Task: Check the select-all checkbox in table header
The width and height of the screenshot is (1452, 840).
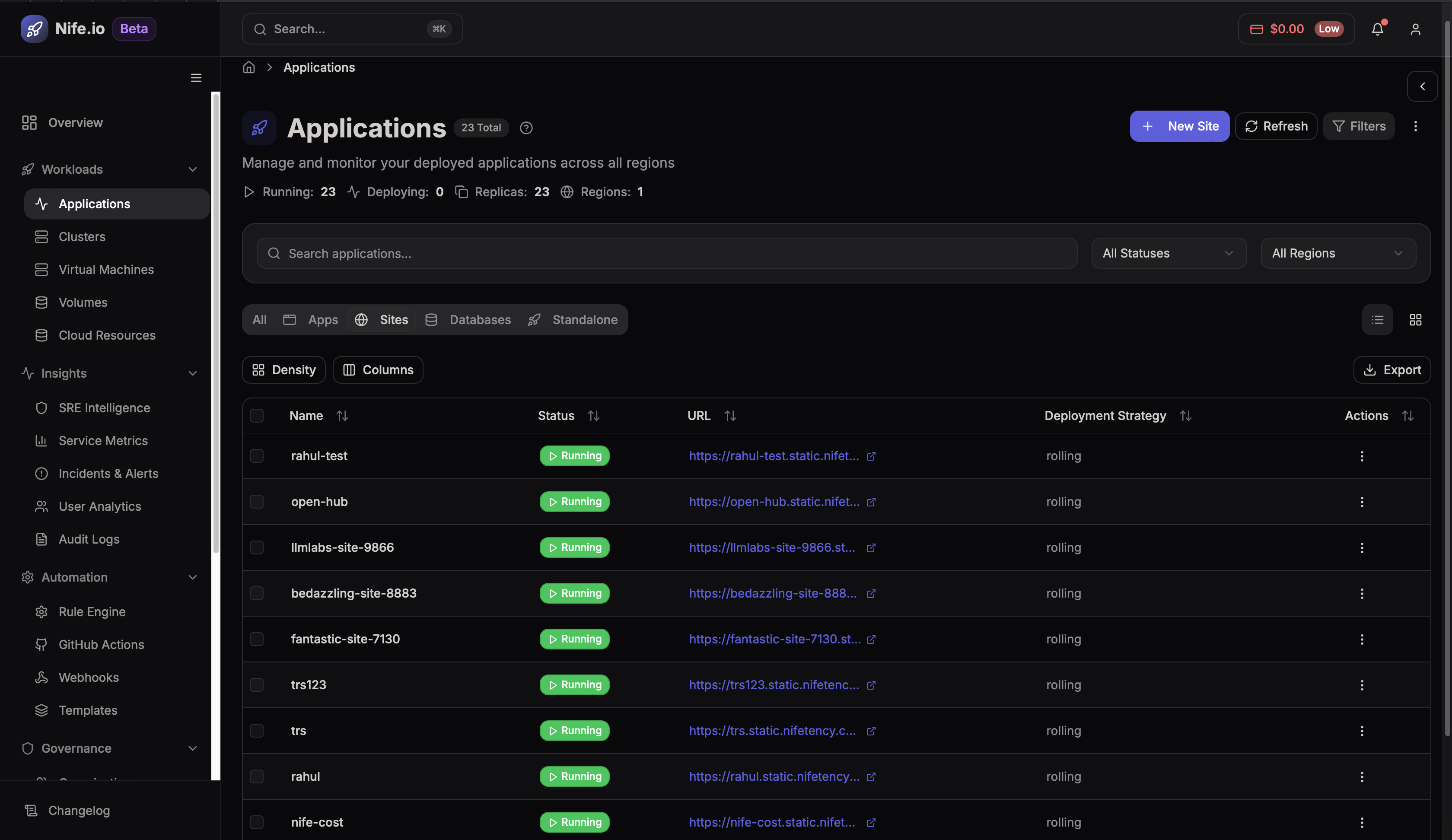Action: 257,415
